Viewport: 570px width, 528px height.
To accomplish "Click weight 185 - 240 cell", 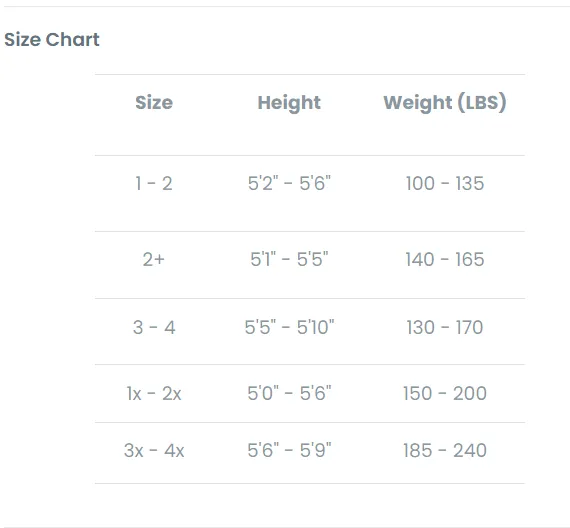I will 445,450.
